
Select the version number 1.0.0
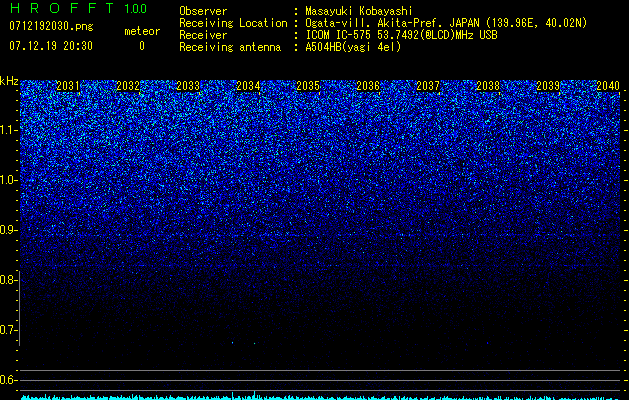(x=135, y=8)
